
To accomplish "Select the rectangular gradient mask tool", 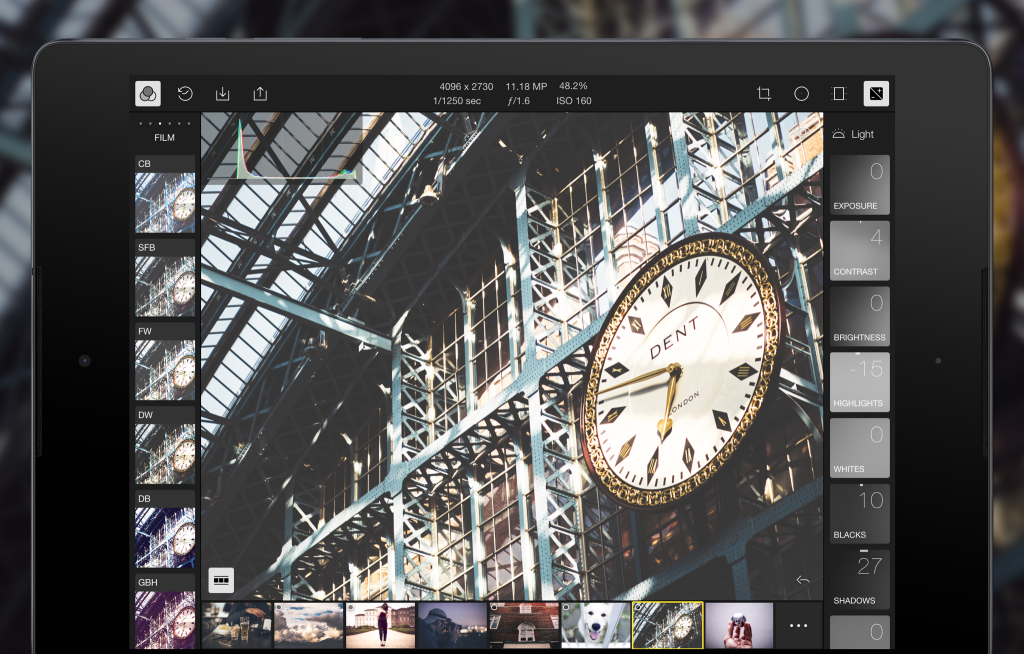I will click(839, 94).
